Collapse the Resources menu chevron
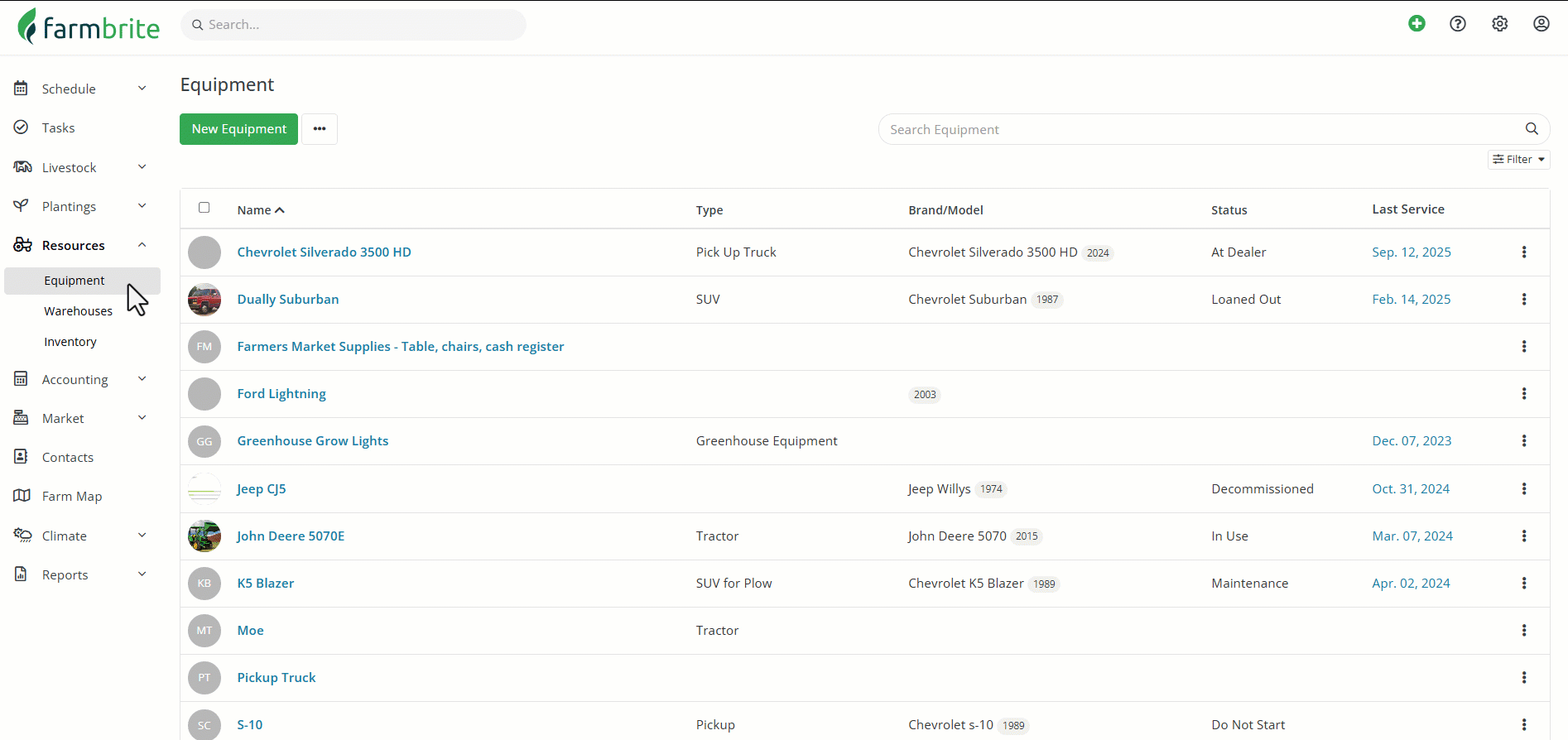The width and height of the screenshot is (1568, 740). (x=142, y=245)
